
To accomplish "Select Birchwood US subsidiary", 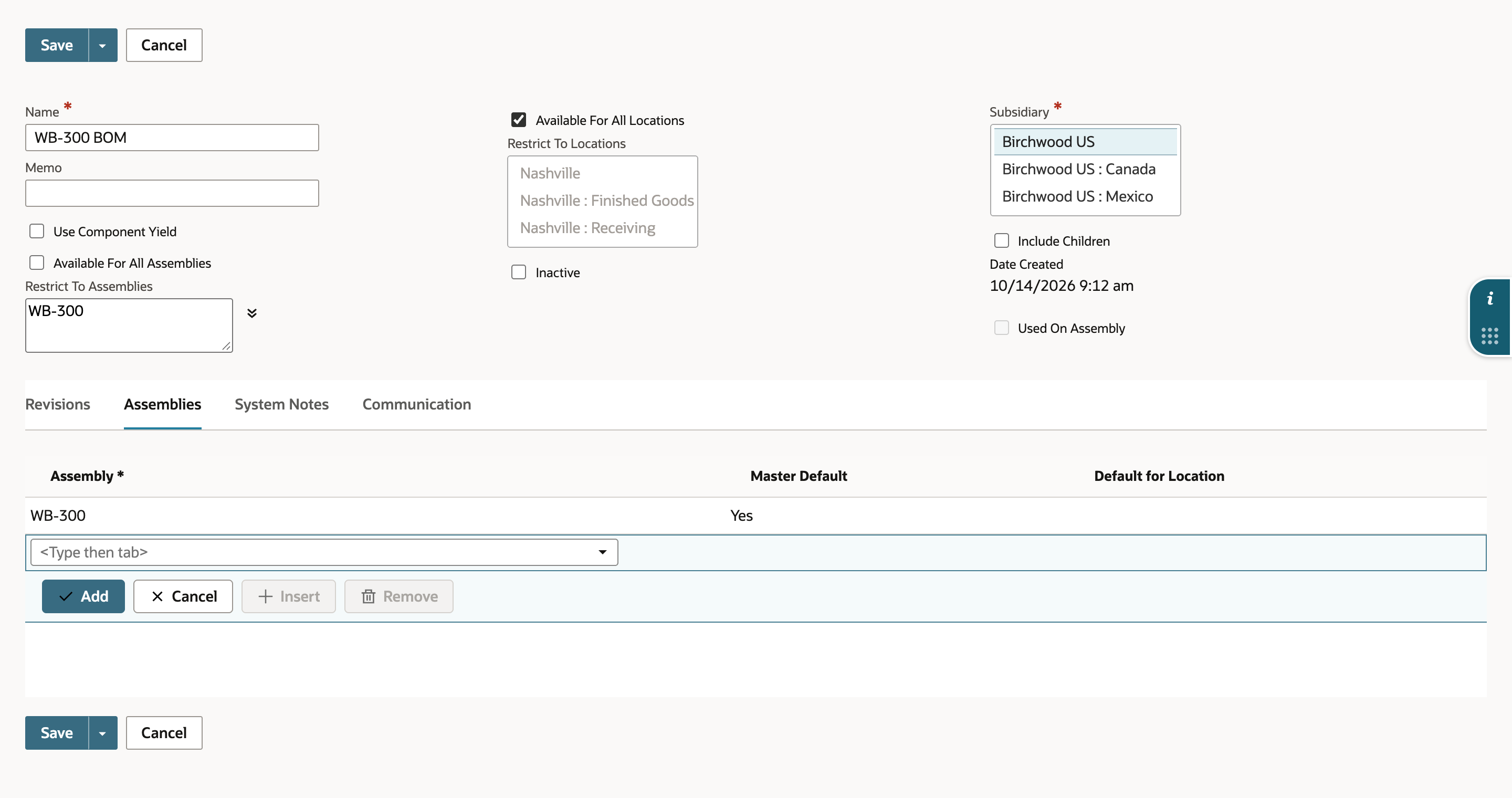I will [1085, 141].
